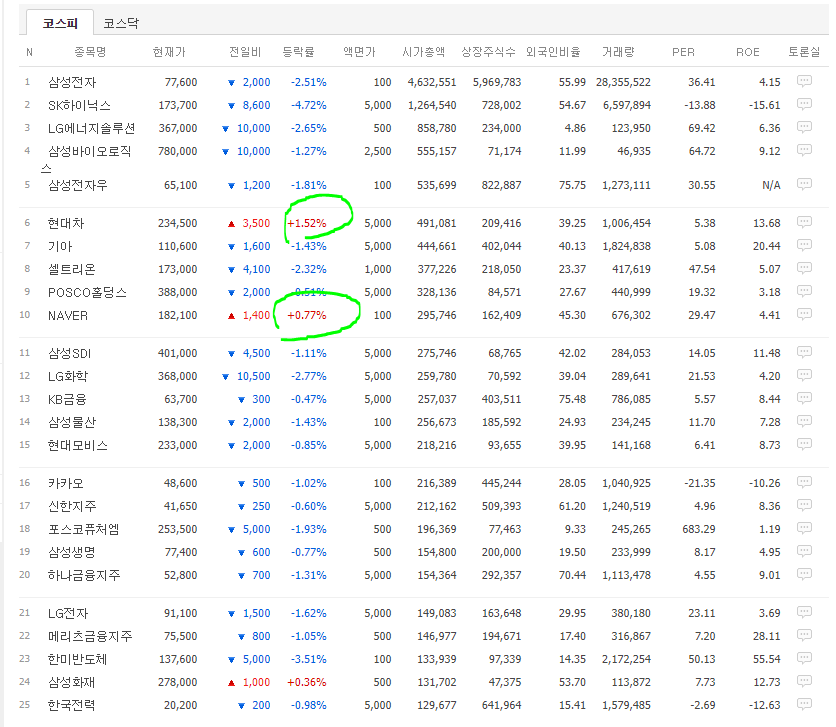Open the 포스코퓨처엠 stock link
Image resolution: width=836 pixels, height=727 pixels.
[x=84, y=529]
